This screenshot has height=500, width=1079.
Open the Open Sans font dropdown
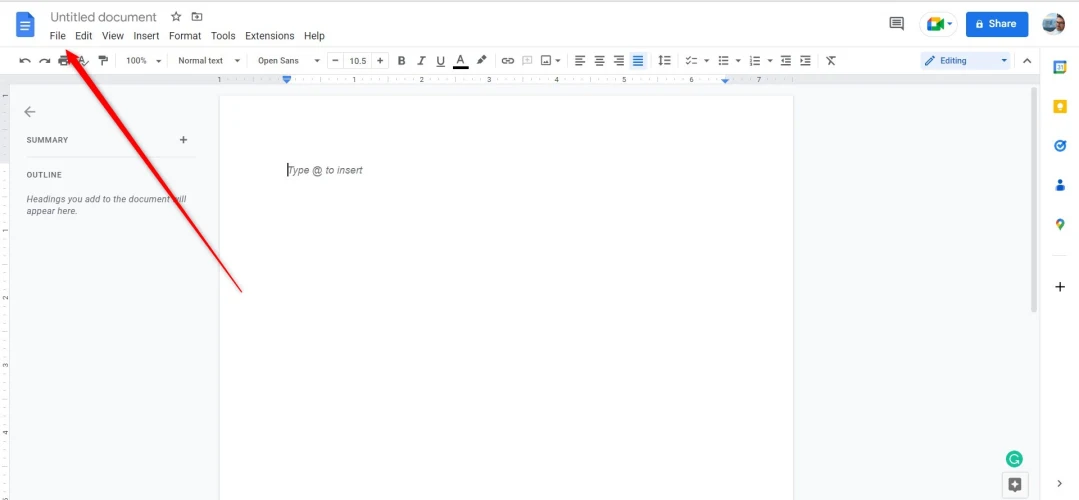pos(288,61)
